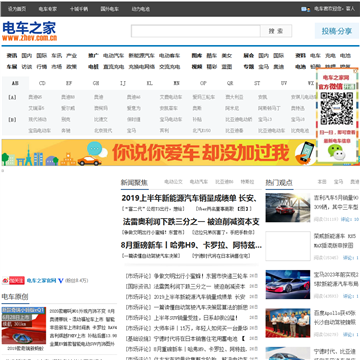The height and width of the screenshot is (360, 360).
Task: Open the 美女 gallery link
Action: coord(227,56)
